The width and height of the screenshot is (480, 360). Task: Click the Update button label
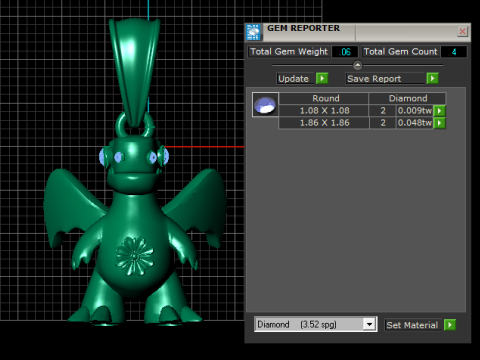[294, 79]
